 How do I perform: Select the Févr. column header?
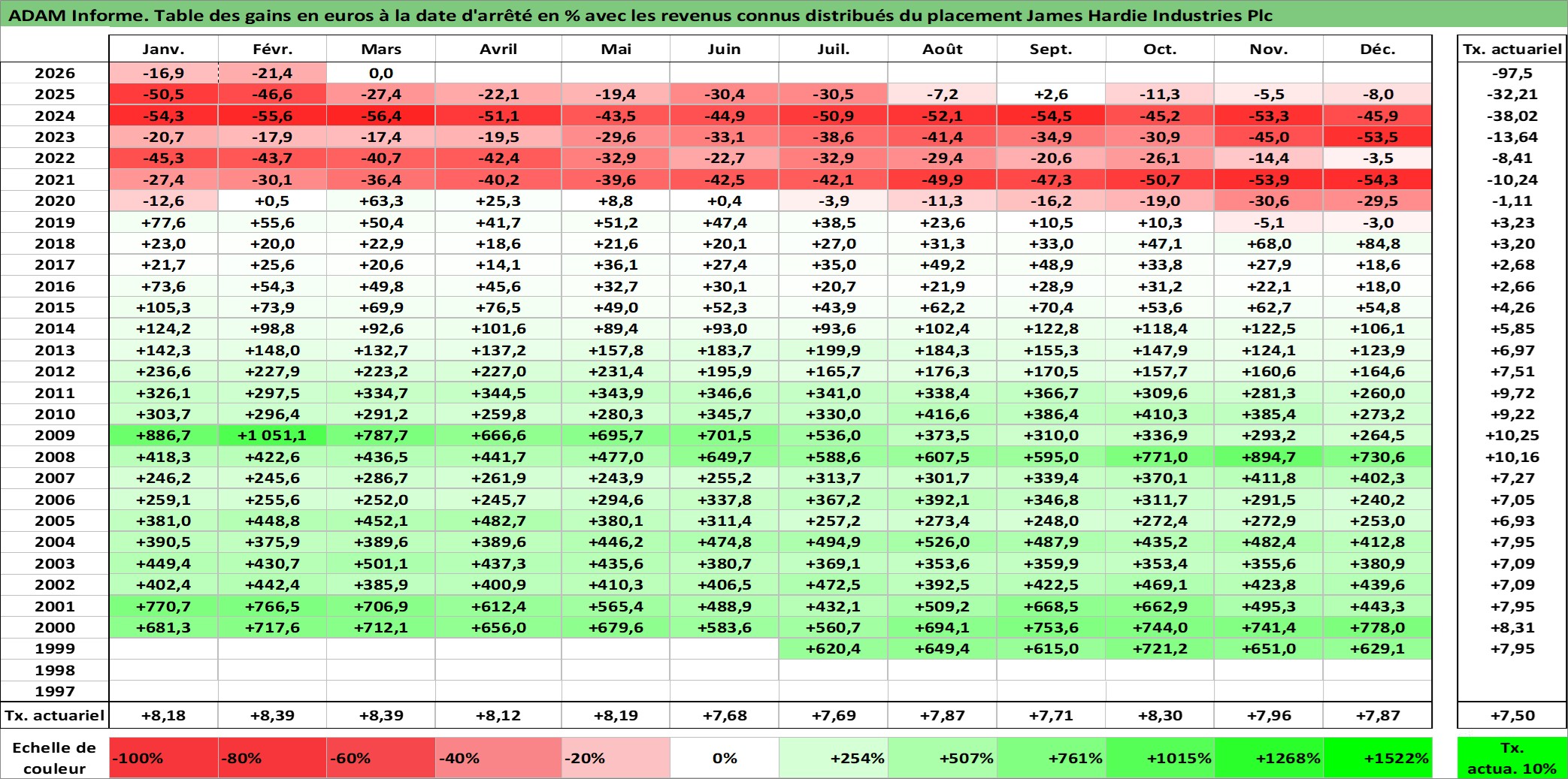[272, 49]
